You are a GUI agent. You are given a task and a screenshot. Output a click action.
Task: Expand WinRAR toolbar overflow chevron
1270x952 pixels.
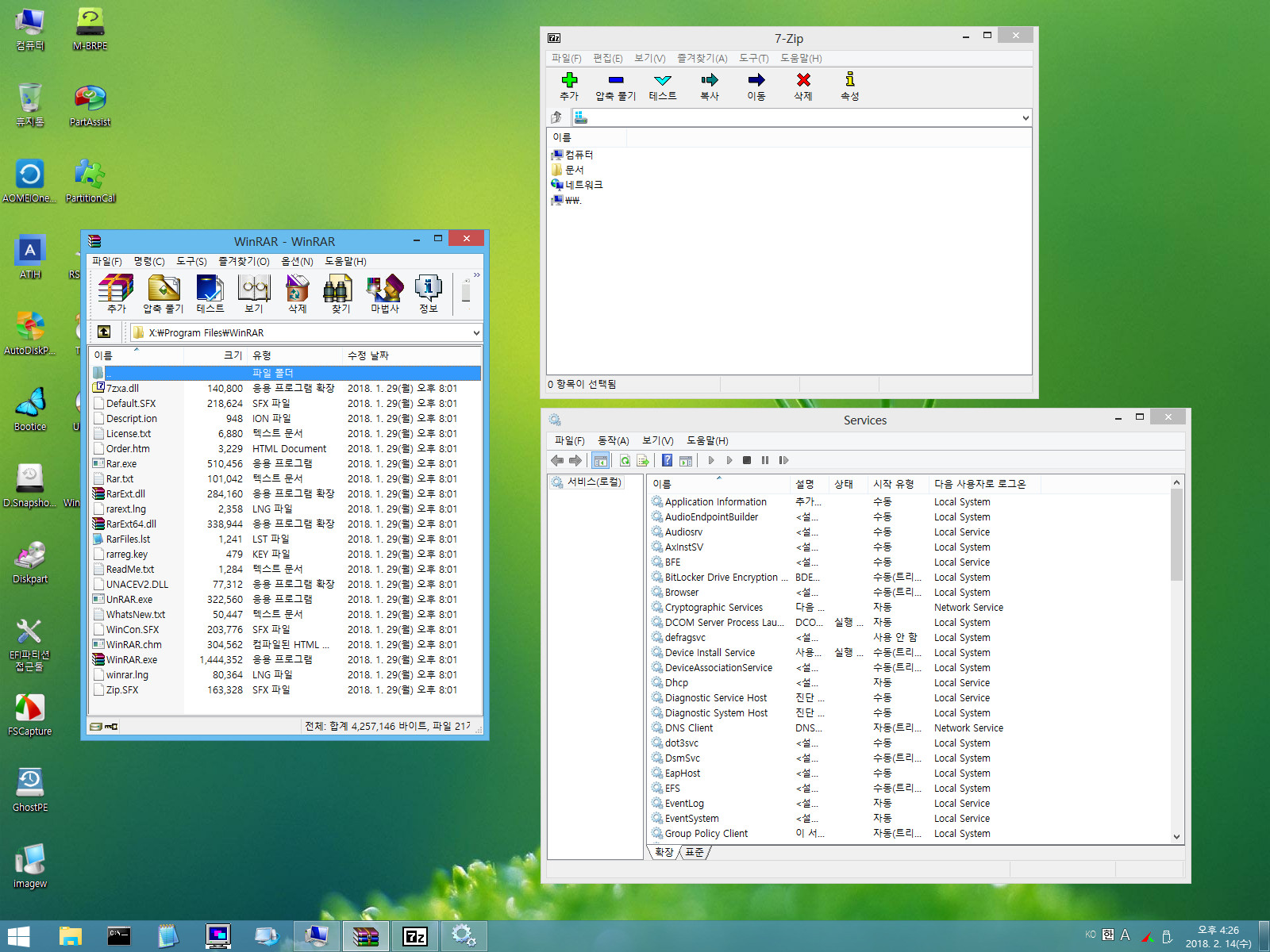click(x=476, y=275)
